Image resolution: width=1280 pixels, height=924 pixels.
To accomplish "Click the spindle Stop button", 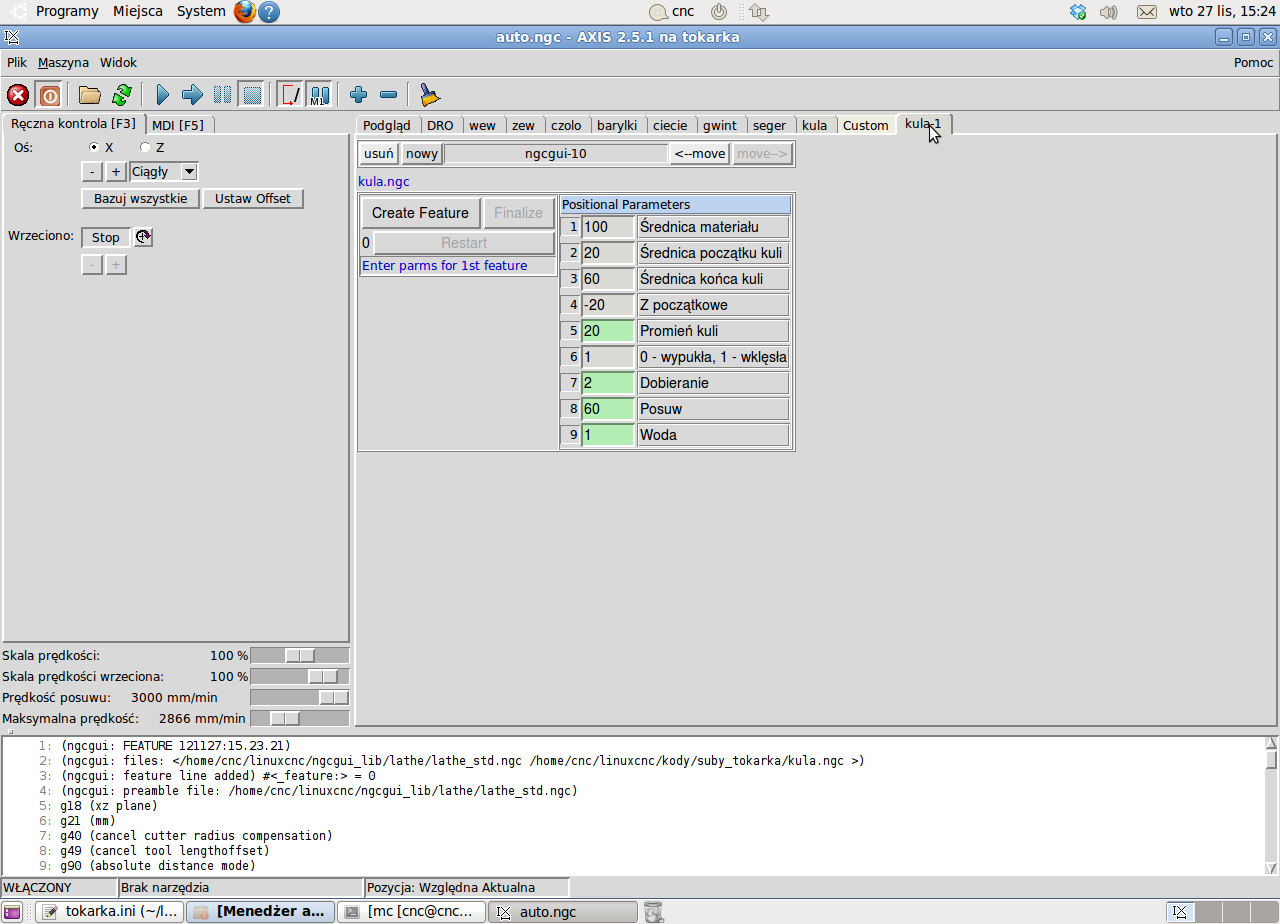I will click(x=106, y=237).
